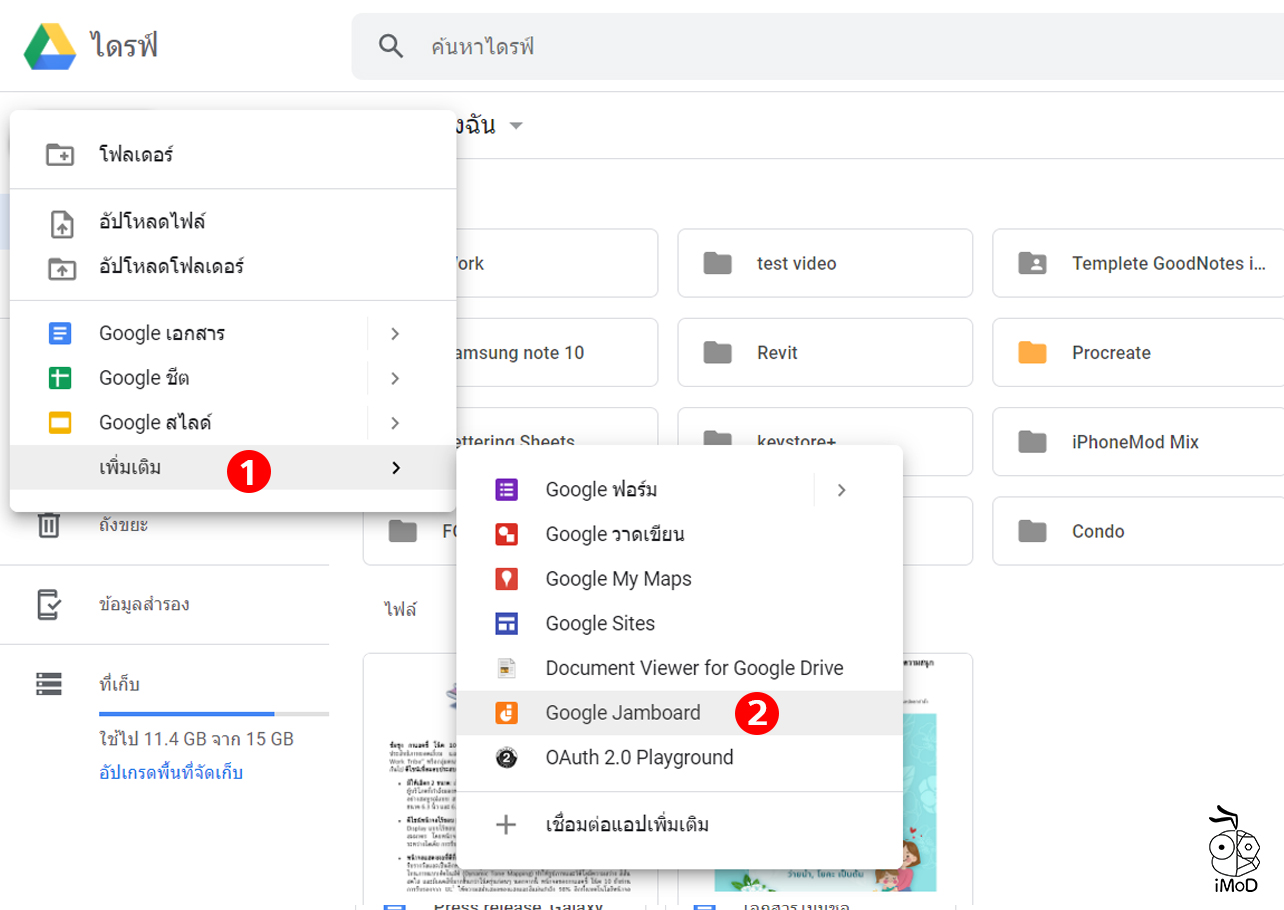Click the search magnifier icon
The image size is (1284, 910).
(x=390, y=44)
